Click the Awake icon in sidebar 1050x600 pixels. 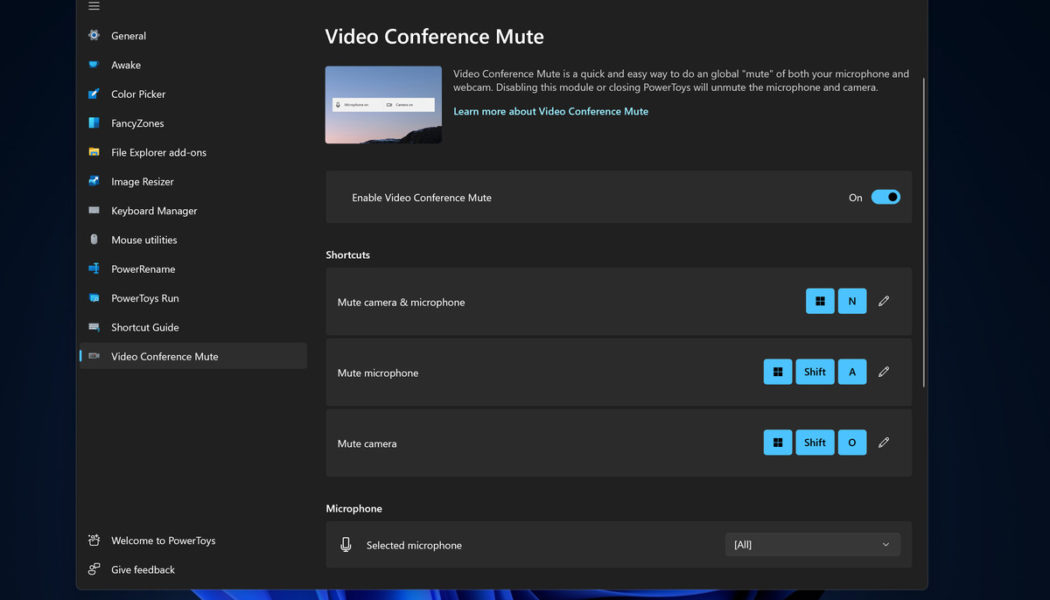click(x=93, y=65)
